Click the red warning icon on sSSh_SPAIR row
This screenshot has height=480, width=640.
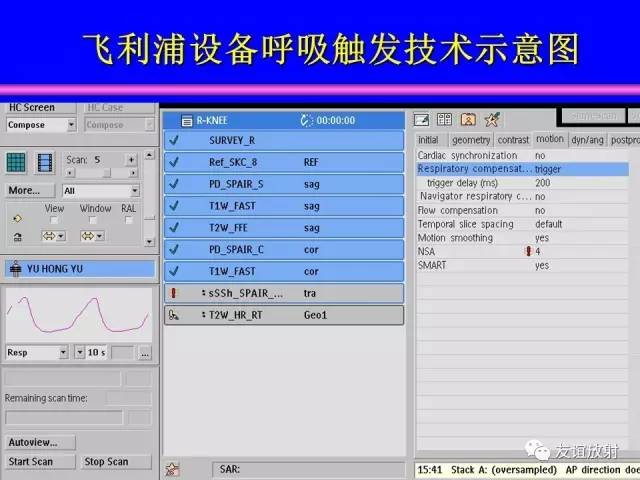tap(174, 293)
